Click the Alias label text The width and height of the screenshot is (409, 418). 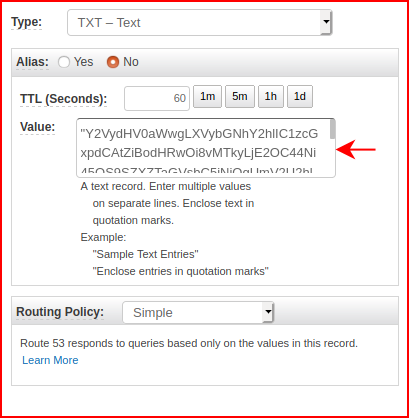click(x=32, y=62)
